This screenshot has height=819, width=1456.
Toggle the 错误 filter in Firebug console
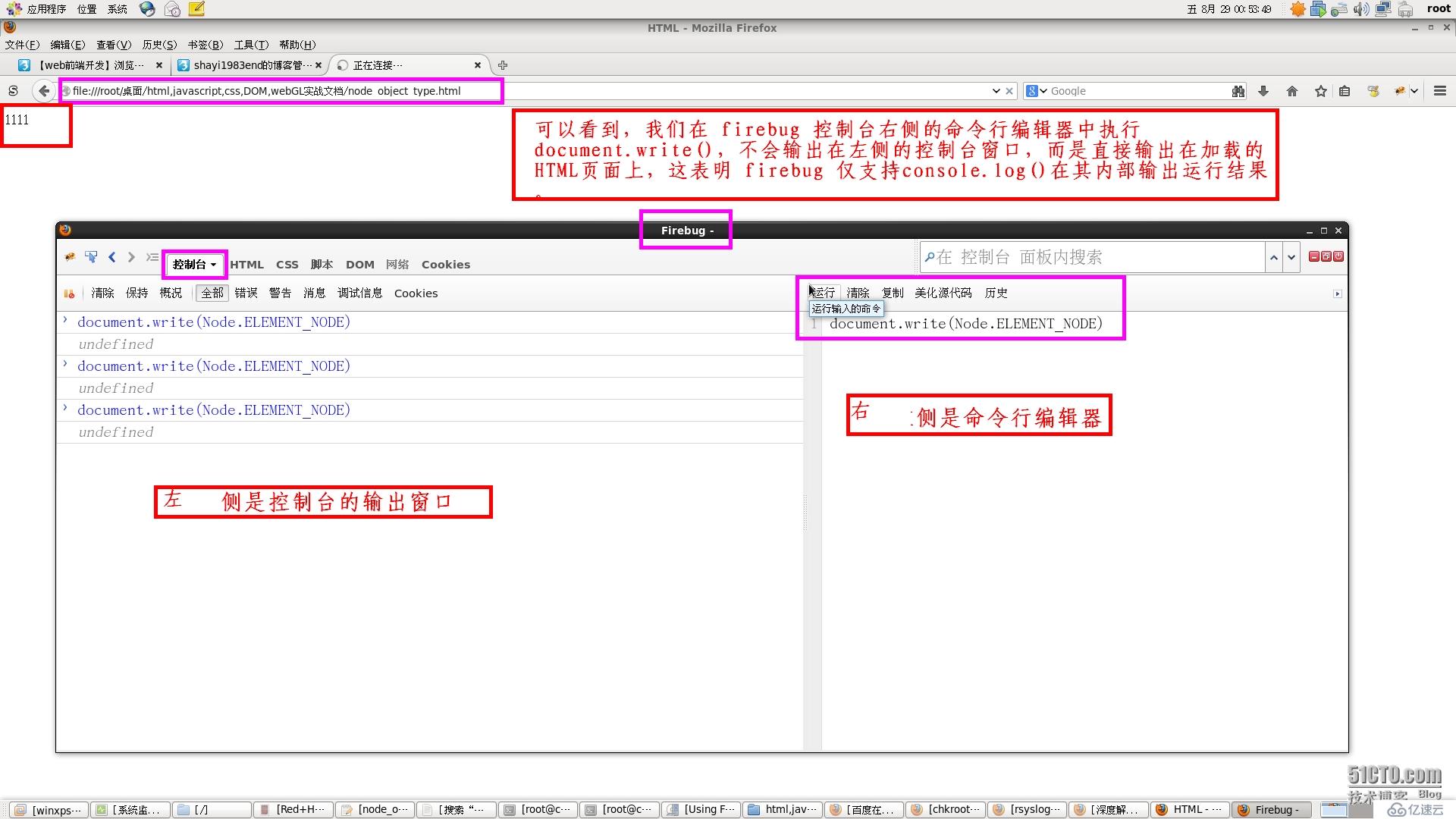(x=246, y=293)
